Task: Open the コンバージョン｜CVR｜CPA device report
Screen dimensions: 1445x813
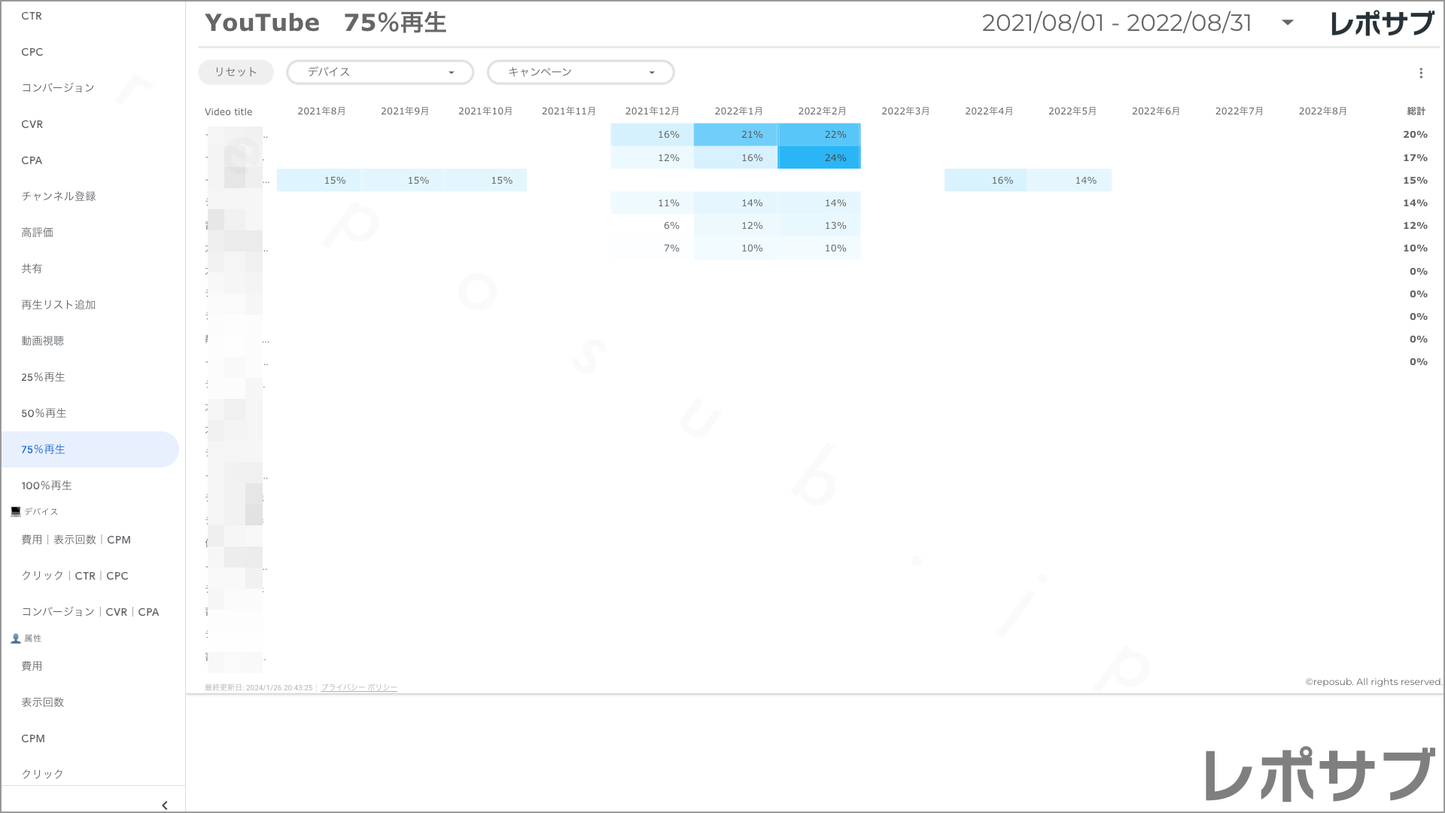Action: coord(90,612)
